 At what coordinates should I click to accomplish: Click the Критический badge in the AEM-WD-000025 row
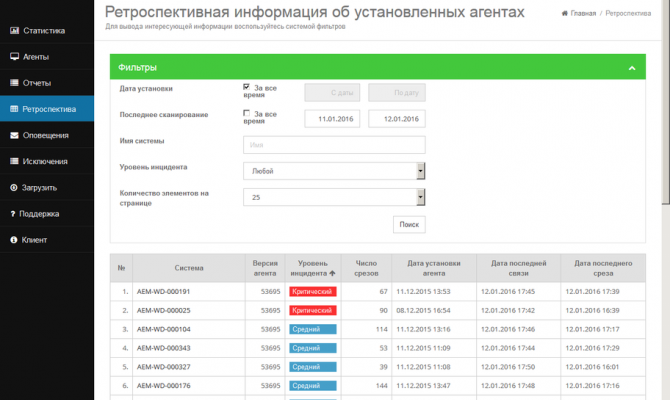pyautogui.click(x=313, y=310)
